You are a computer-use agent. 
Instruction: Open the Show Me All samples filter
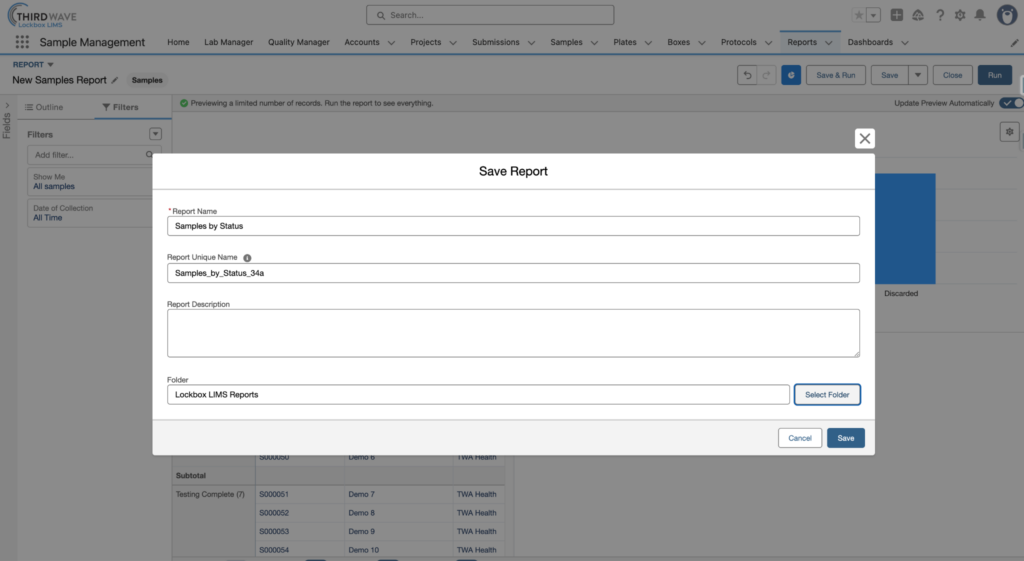(x=90, y=182)
